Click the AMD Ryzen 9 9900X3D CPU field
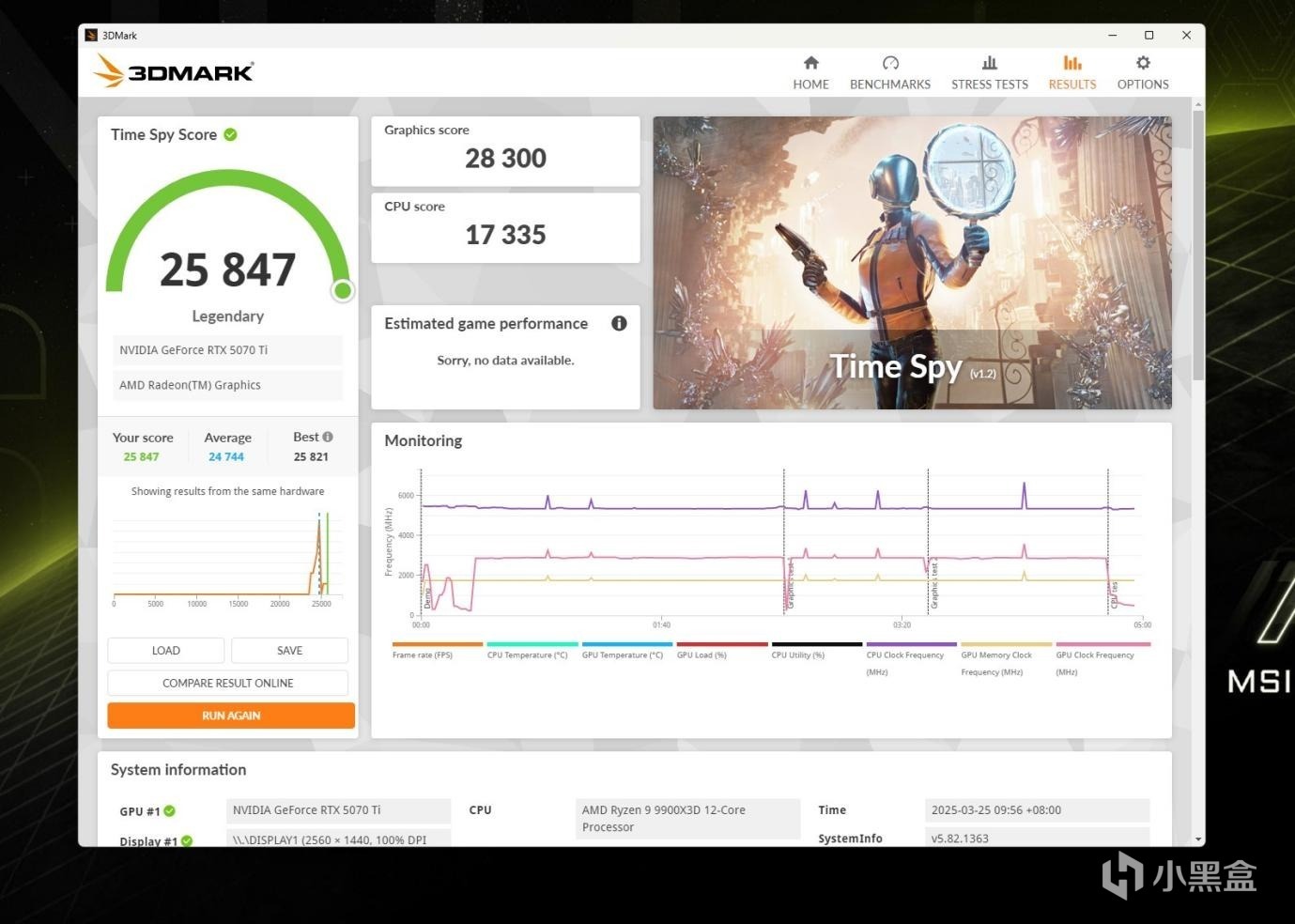The width and height of the screenshot is (1295, 924). 688,819
